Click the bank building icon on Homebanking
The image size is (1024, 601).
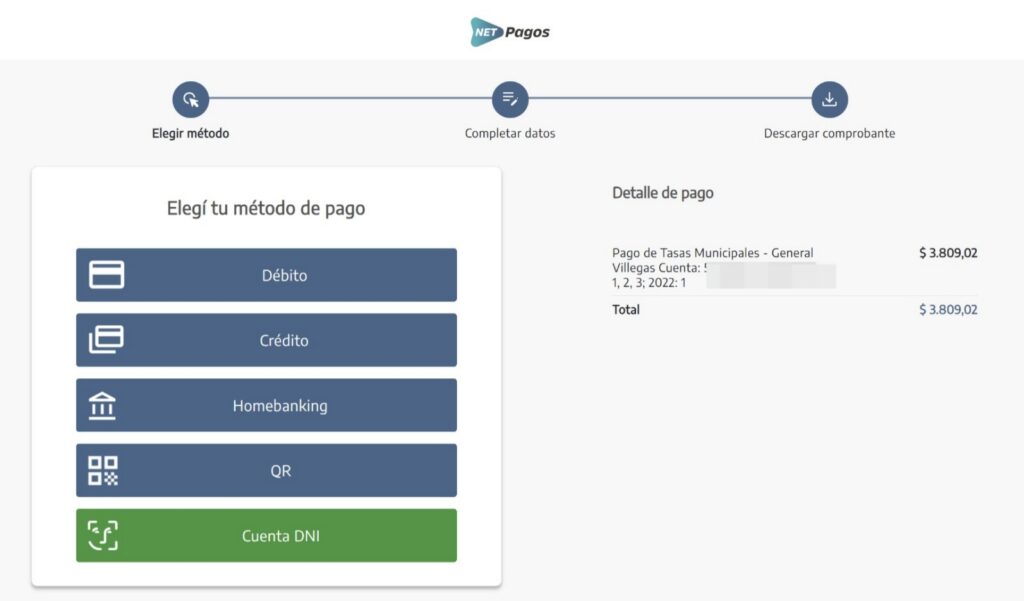coord(103,406)
